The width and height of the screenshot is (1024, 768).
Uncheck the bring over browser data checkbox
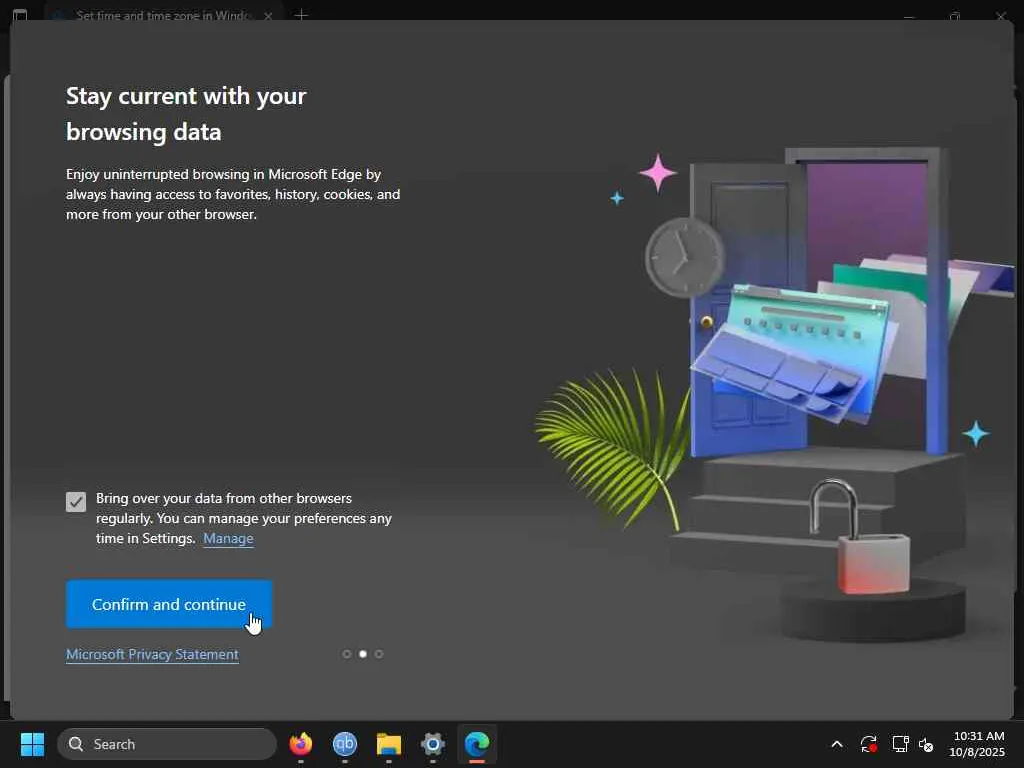[76, 502]
